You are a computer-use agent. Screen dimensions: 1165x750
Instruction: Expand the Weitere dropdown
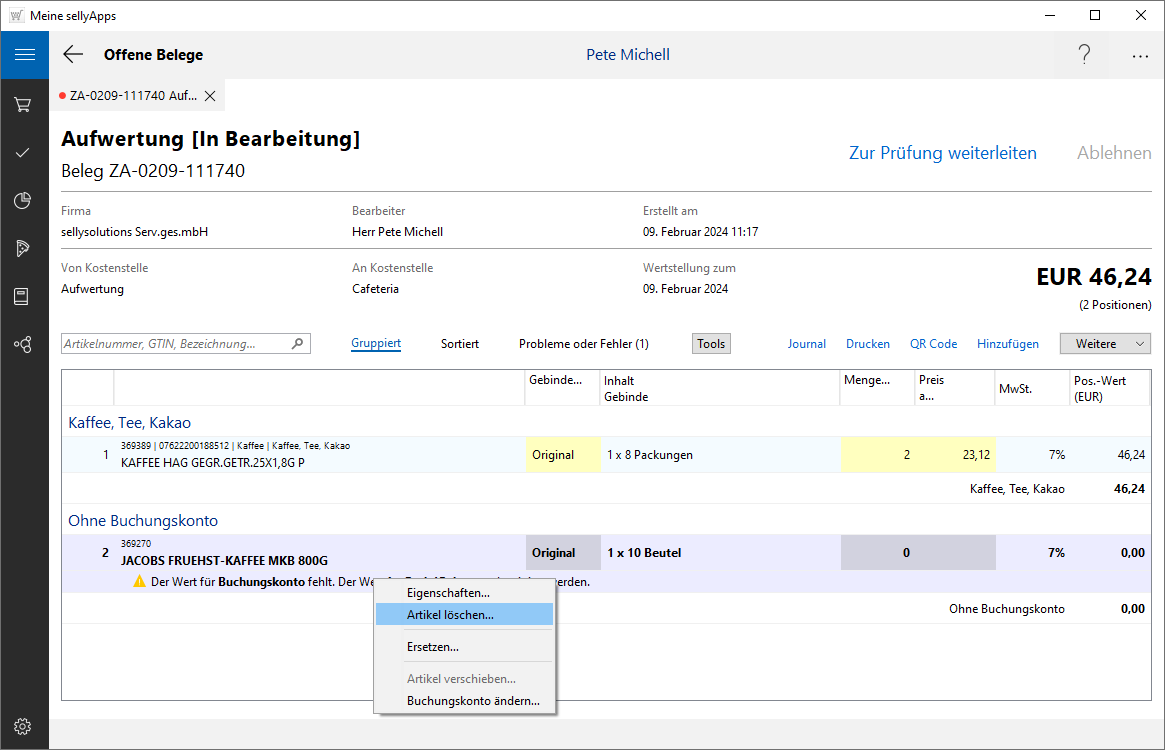1105,344
